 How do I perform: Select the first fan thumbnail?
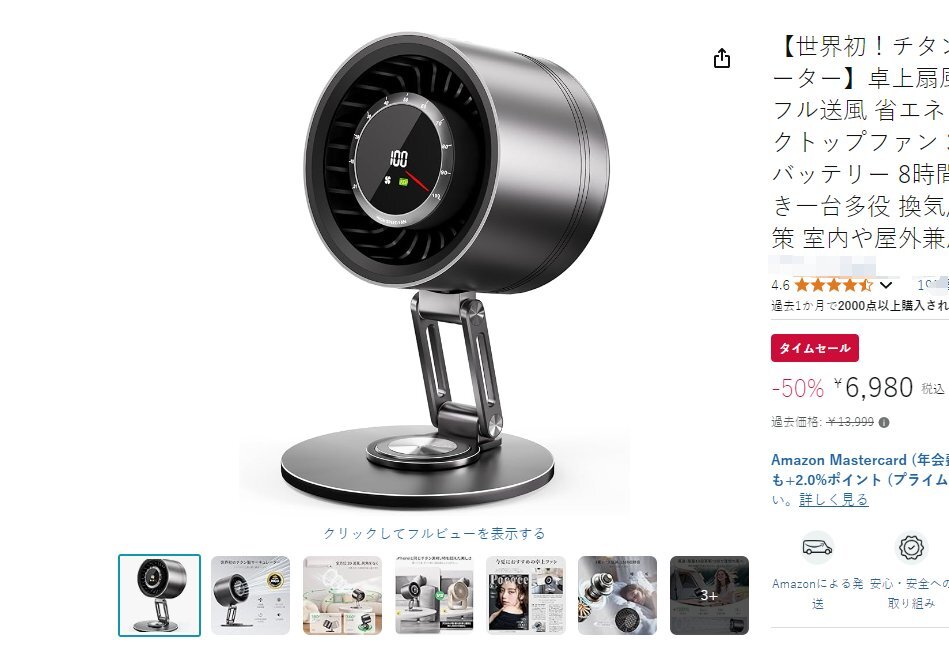[159, 595]
